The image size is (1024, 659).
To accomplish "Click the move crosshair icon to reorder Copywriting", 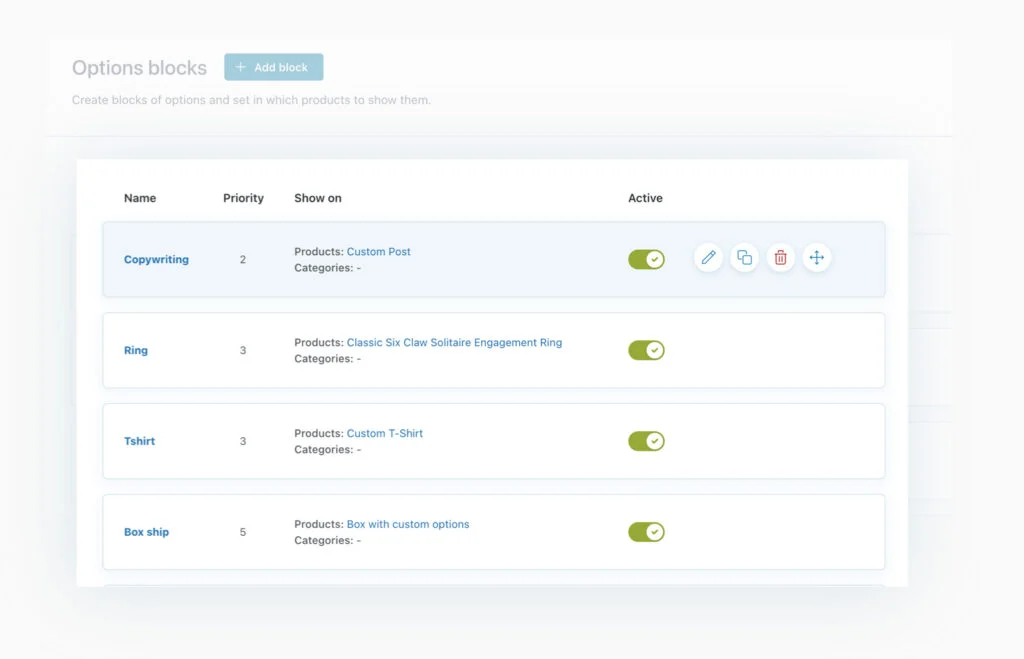I will [816, 257].
